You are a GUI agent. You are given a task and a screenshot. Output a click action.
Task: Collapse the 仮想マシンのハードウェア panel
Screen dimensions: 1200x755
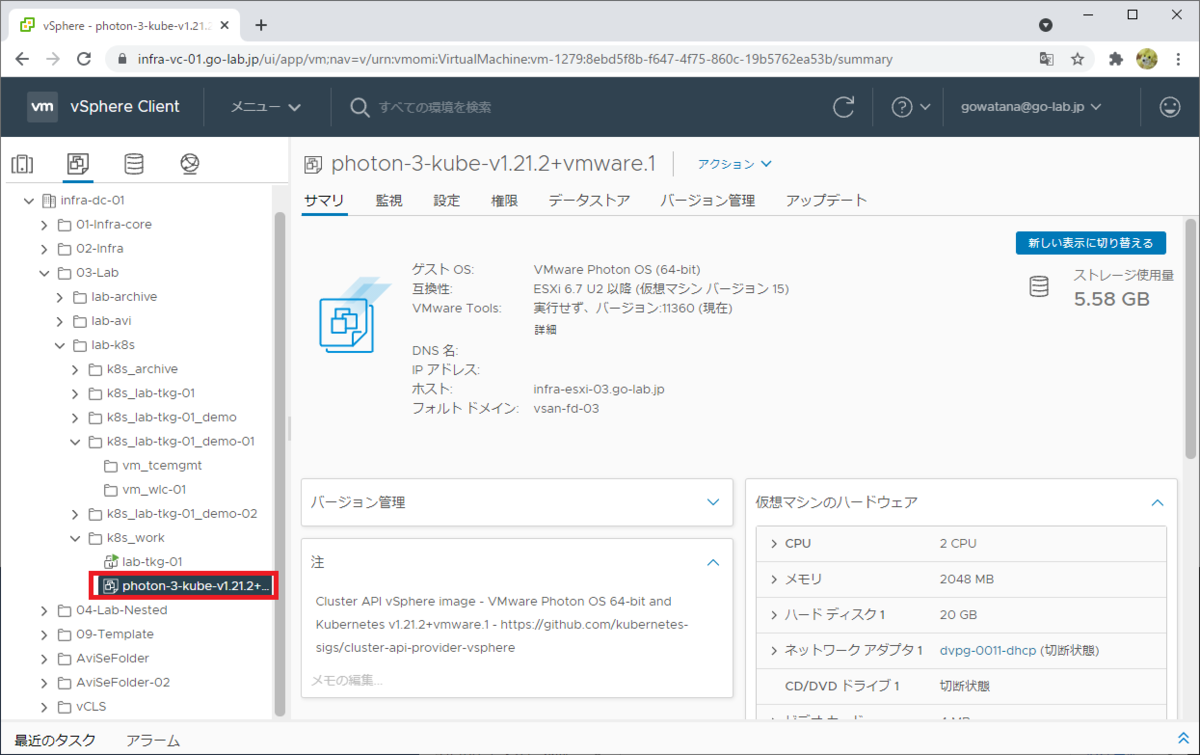[x=1157, y=501]
